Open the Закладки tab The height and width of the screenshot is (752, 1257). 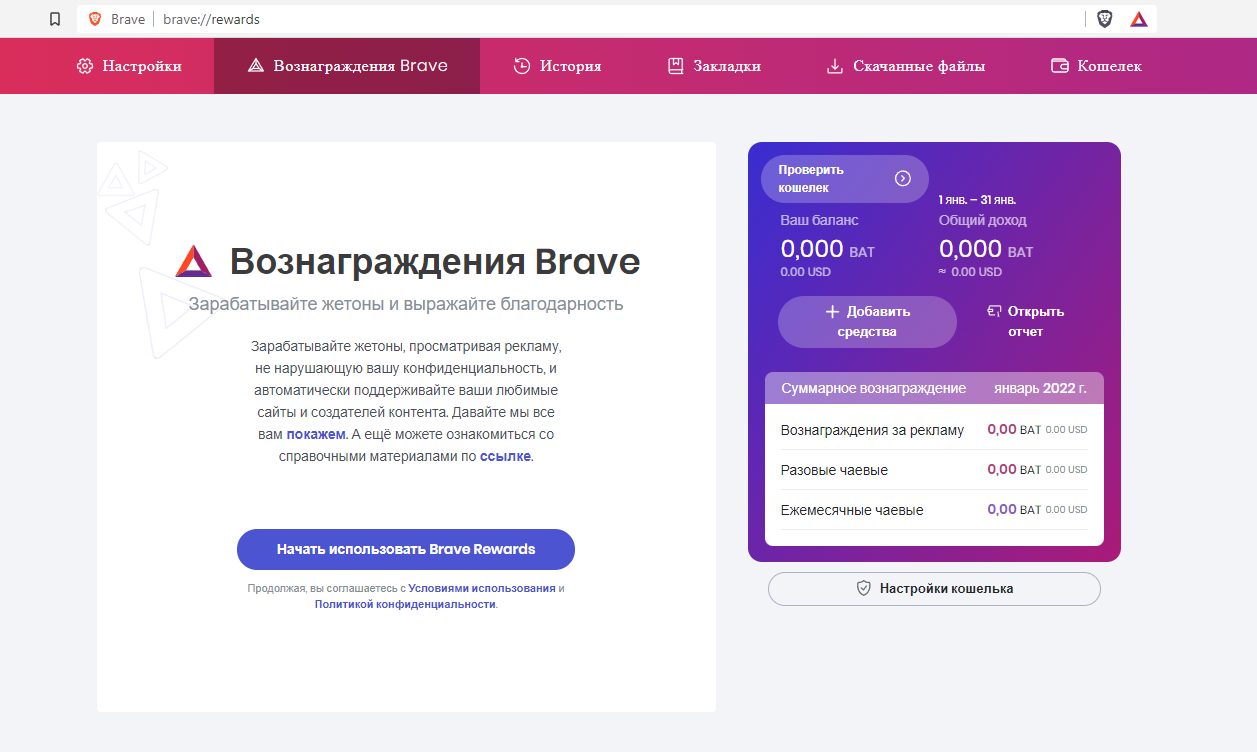(x=713, y=66)
